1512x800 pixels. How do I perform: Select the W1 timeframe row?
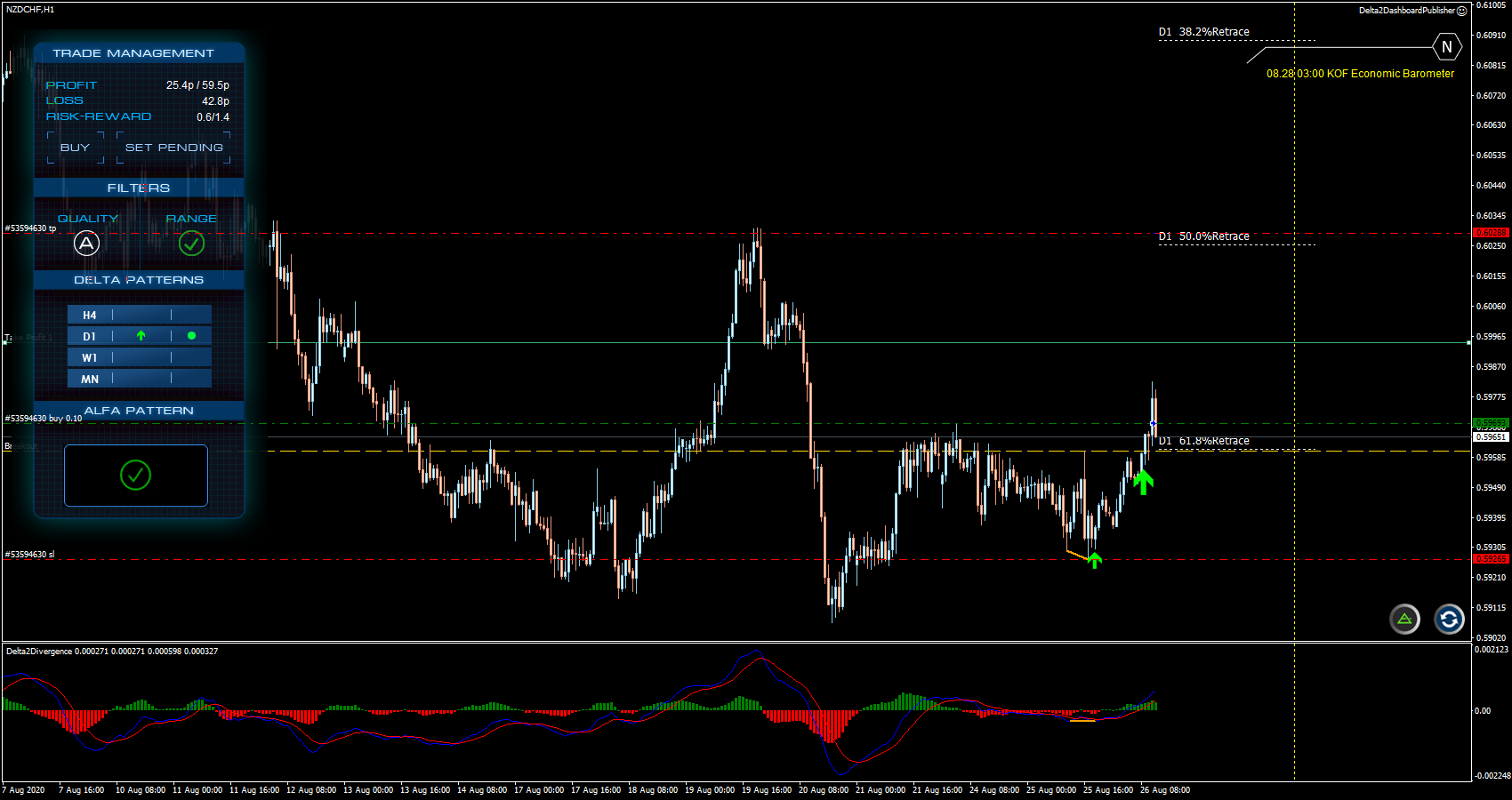point(140,357)
